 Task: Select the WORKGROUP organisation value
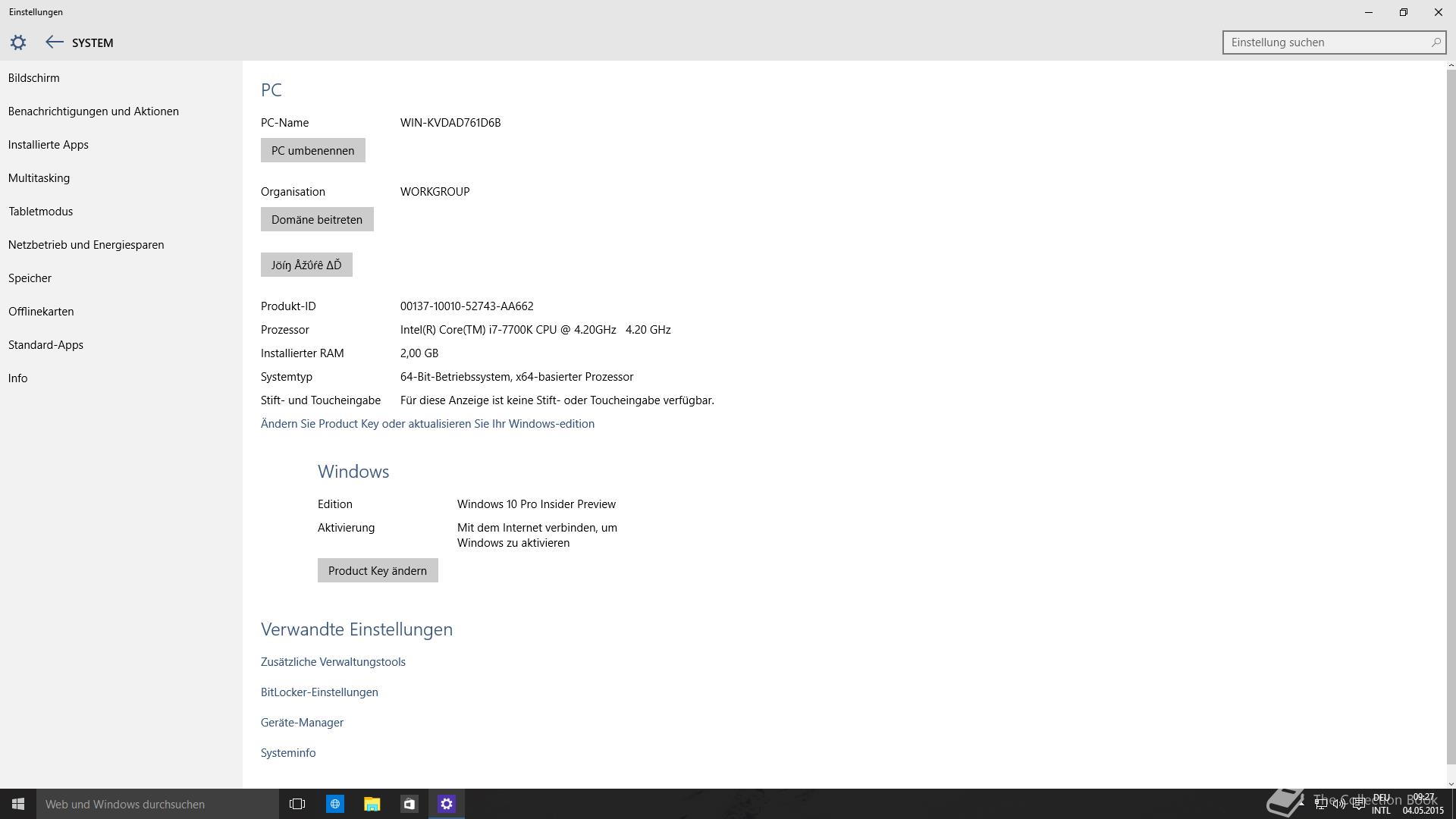pyautogui.click(x=435, y=191)
